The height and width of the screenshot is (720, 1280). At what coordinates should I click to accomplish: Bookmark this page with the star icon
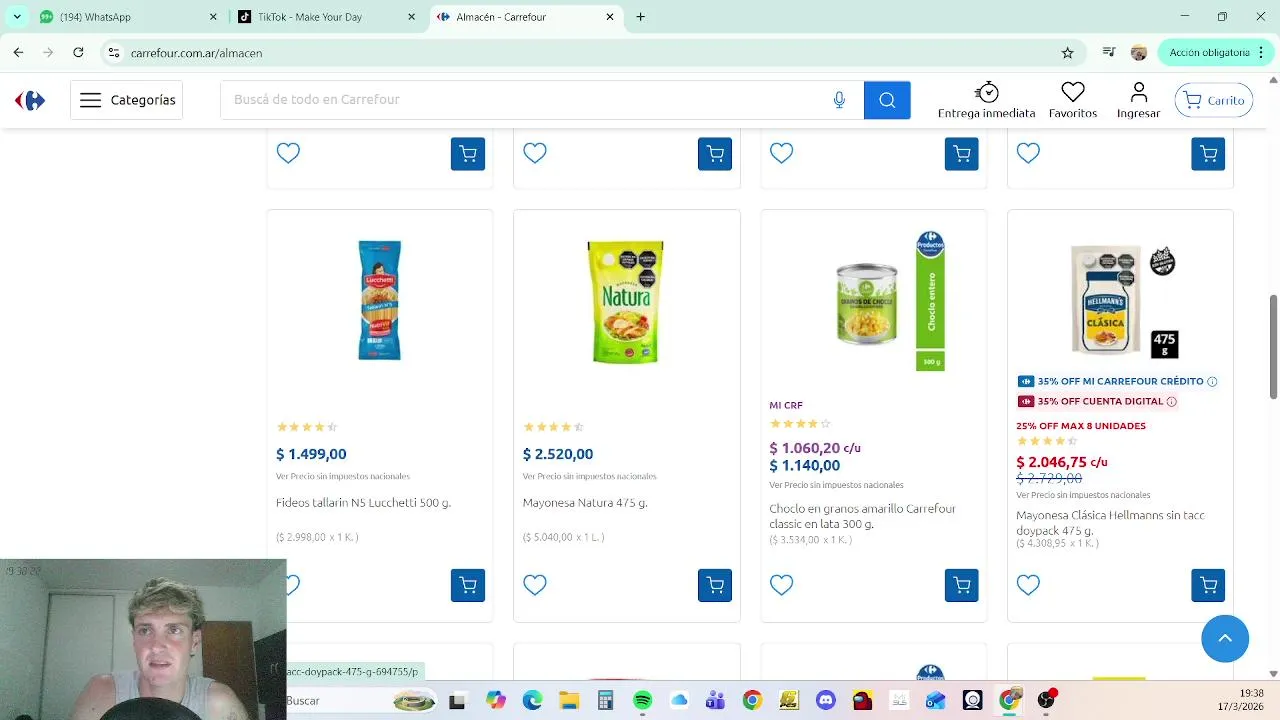[1067, 53]
